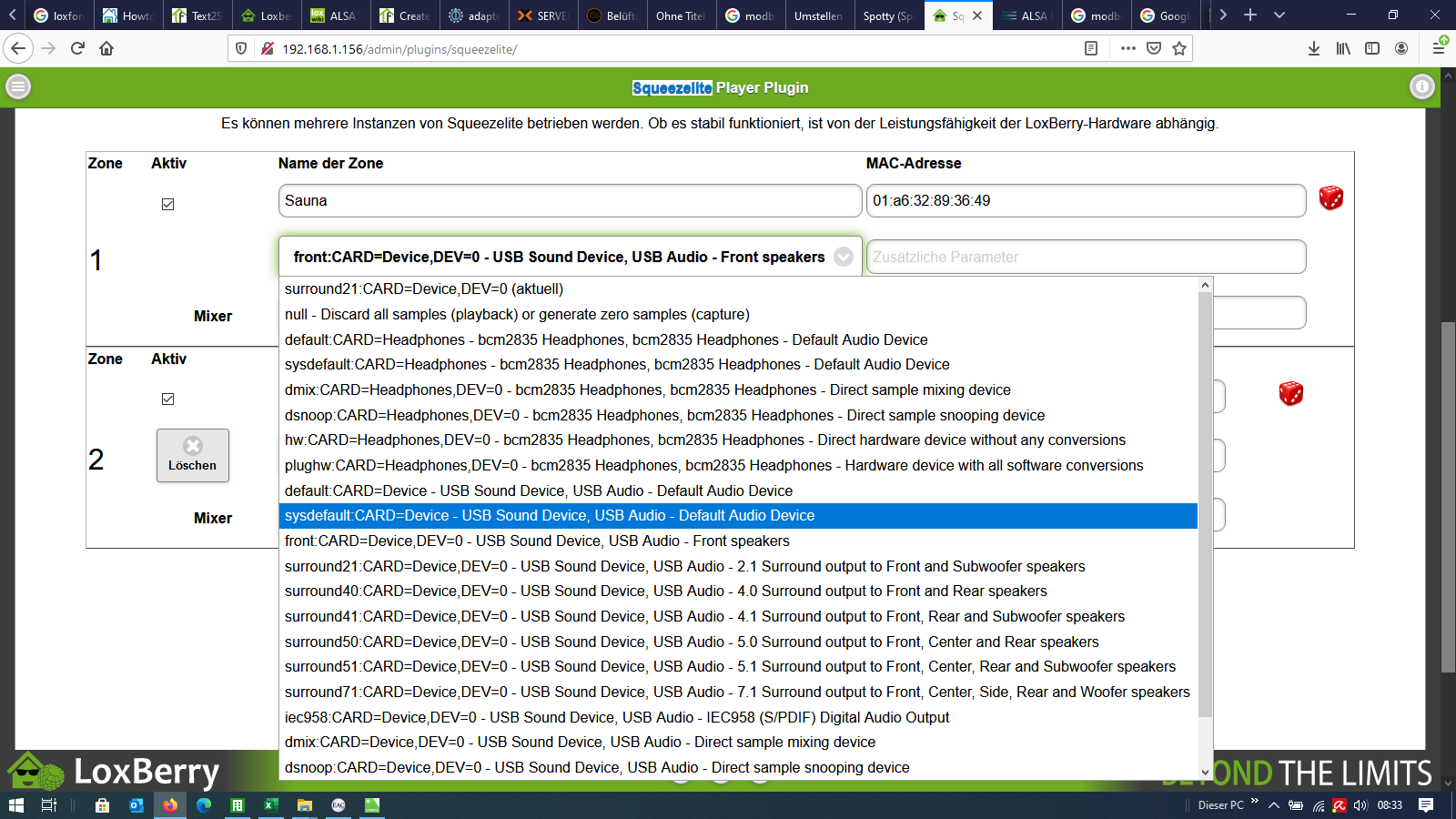Image resolution: width=1456 pixels, height=819 pixels.
Task: Choose sysdefault:CARD=Device USB Sound Device option
Action: pos(739,516)
